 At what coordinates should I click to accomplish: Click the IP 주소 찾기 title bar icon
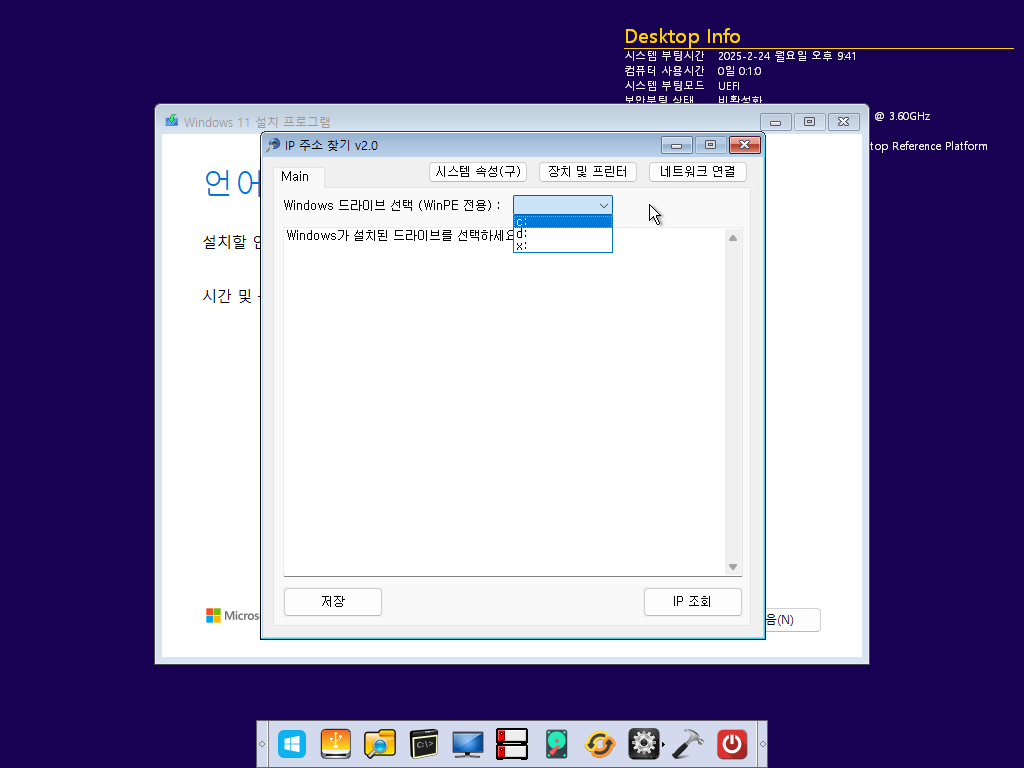(273, 145)
